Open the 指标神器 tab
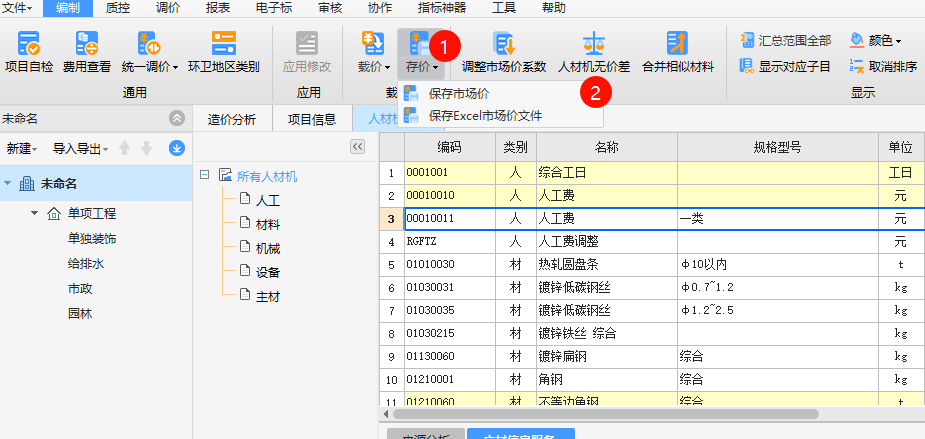This screenshot has height=439, width=925. tap(442, 8)
